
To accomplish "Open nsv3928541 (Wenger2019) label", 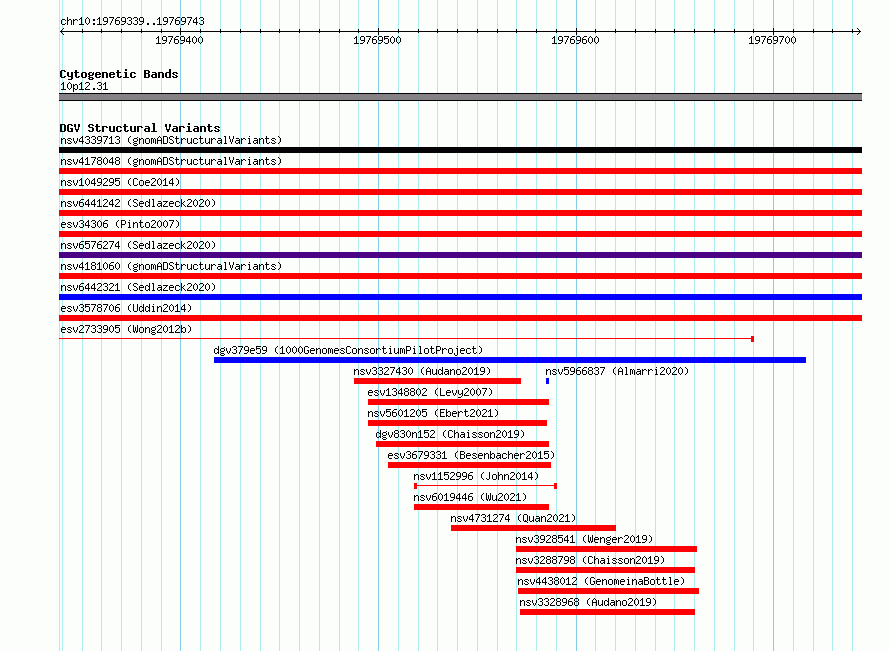I will pyautogui.click(x=584, y=539).
